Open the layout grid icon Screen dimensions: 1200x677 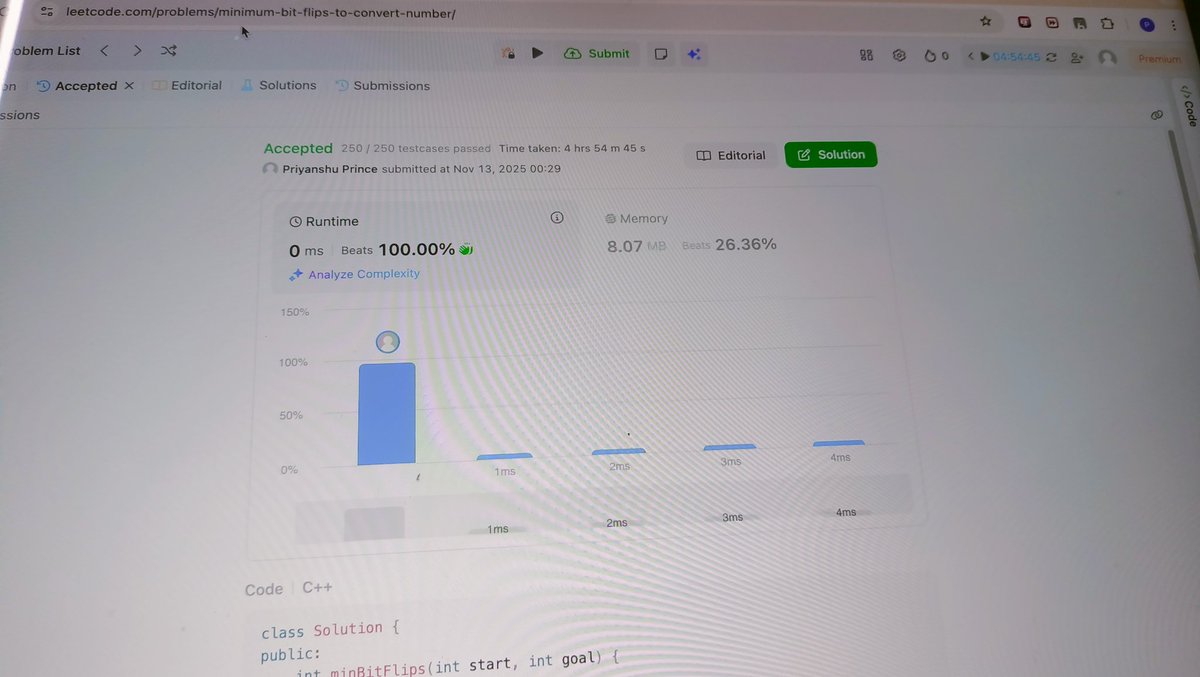[x=867, y=56]
